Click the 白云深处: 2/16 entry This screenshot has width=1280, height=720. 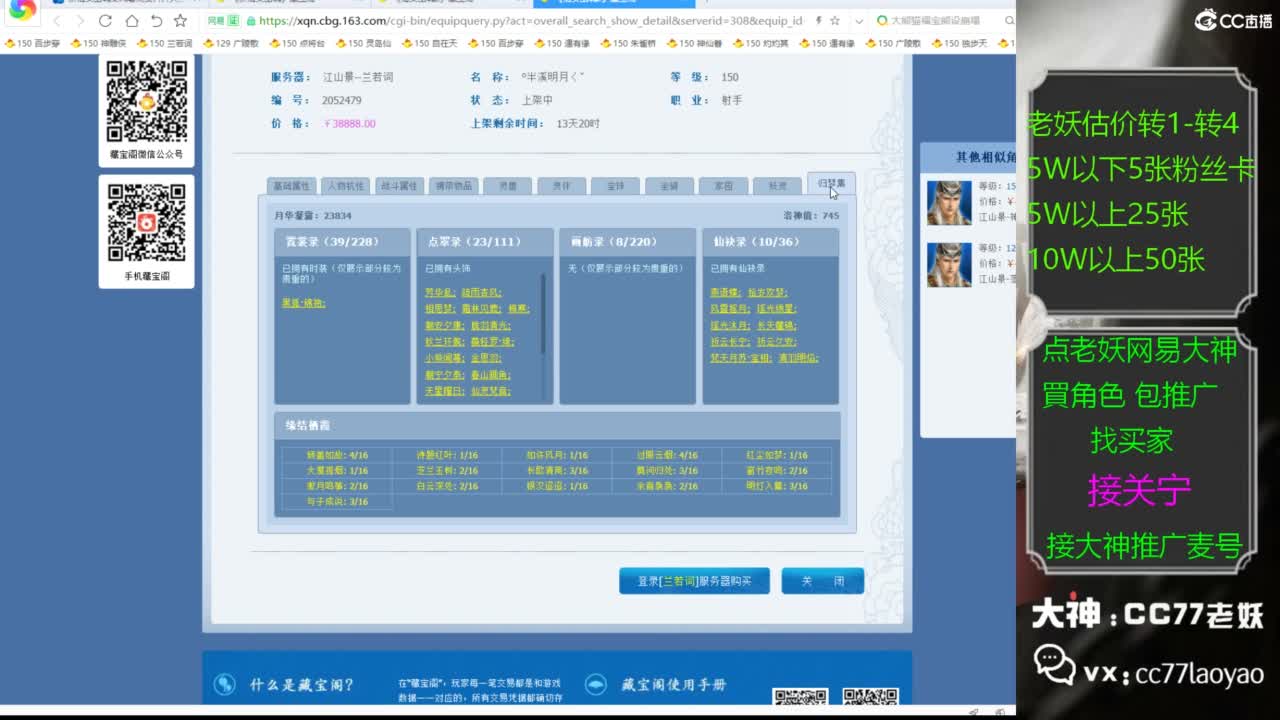[x=448, y=486]
